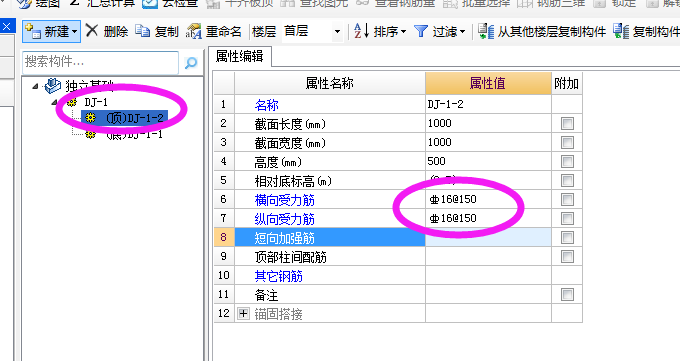Expand the 锚固搭接 row
This screenshot has width=680, height=361.
[x=243, y=313]
